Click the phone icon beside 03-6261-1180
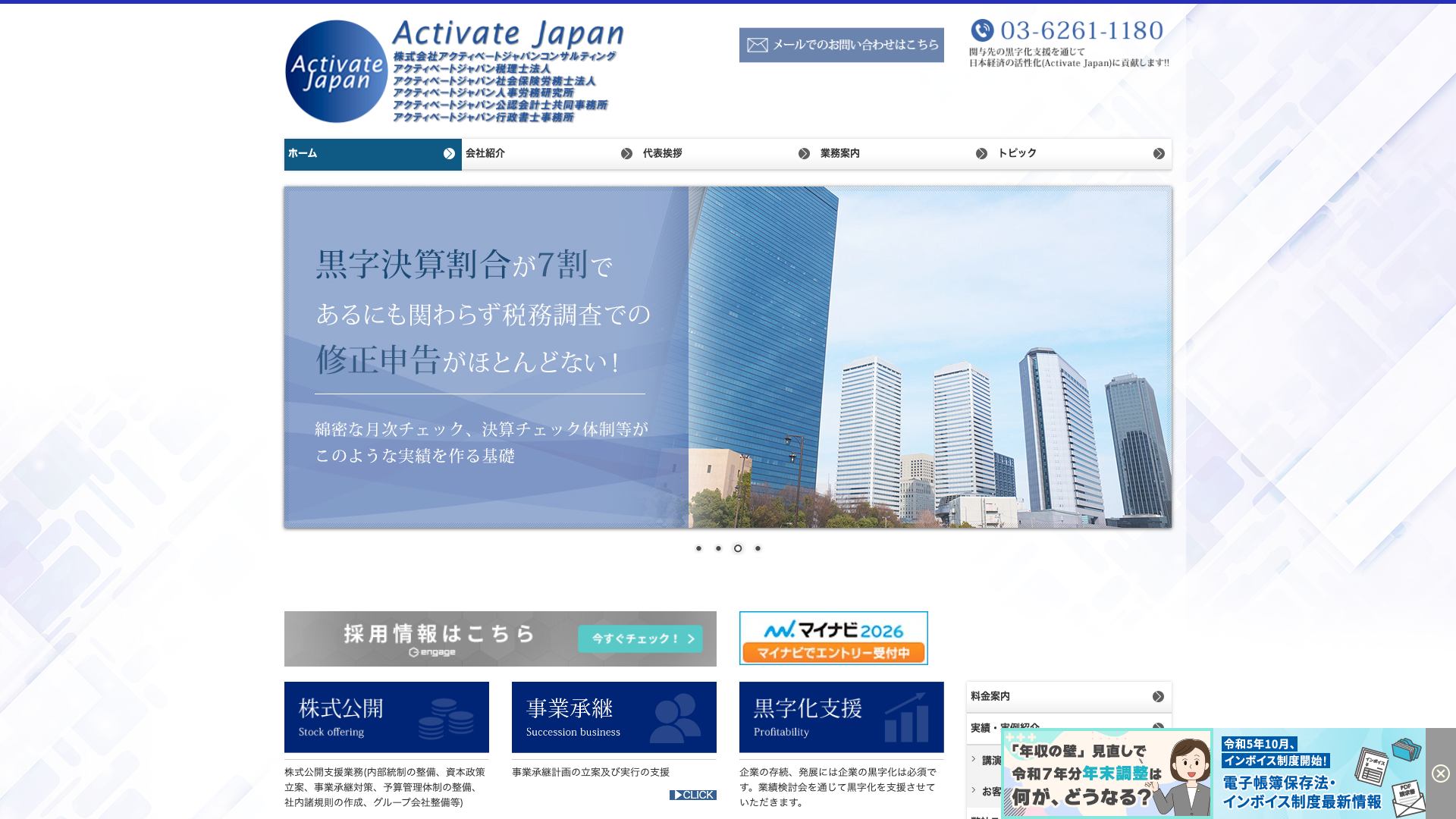 (982, 30)
